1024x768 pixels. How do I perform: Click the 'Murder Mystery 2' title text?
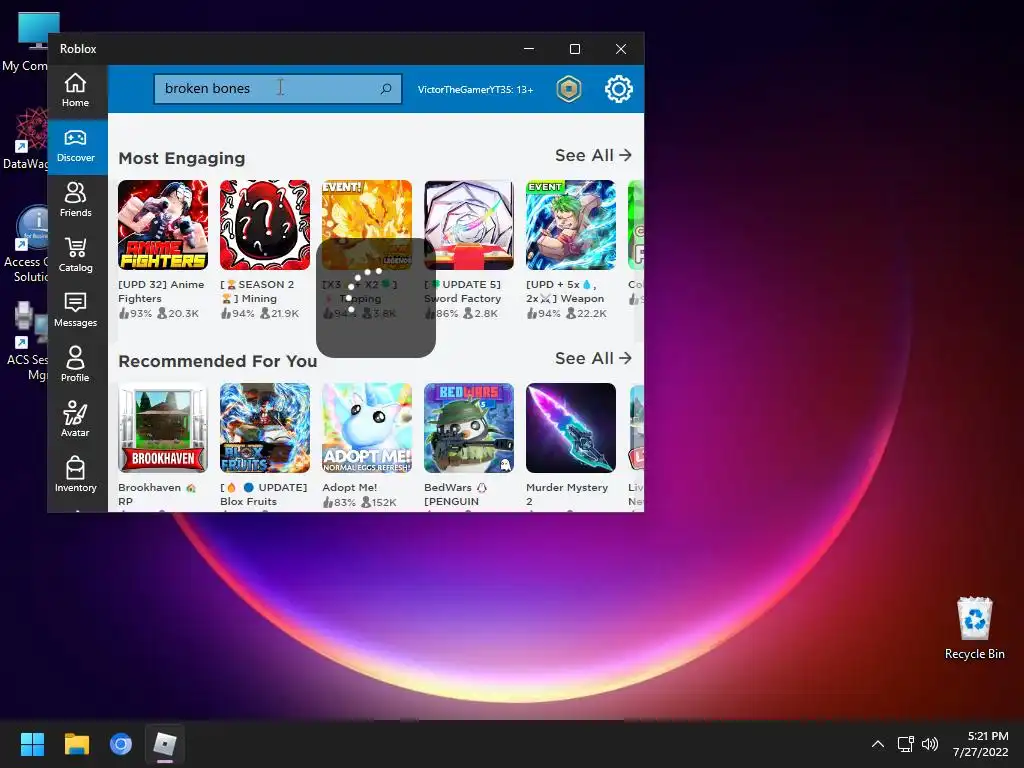click(567, 494)
